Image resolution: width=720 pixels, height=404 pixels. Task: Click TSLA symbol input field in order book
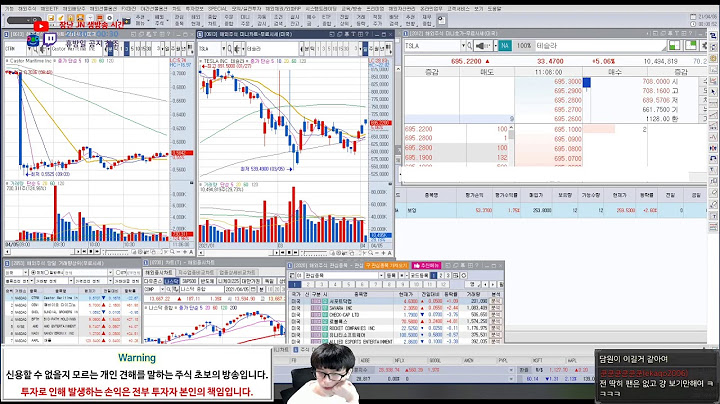[432, 46]
